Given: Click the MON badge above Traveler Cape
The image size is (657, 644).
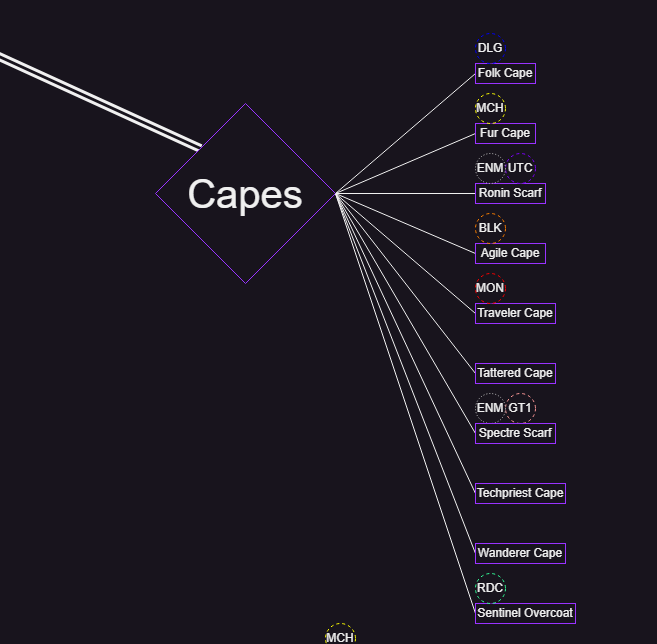Looking at the screenshot, I should pos(490,288).
